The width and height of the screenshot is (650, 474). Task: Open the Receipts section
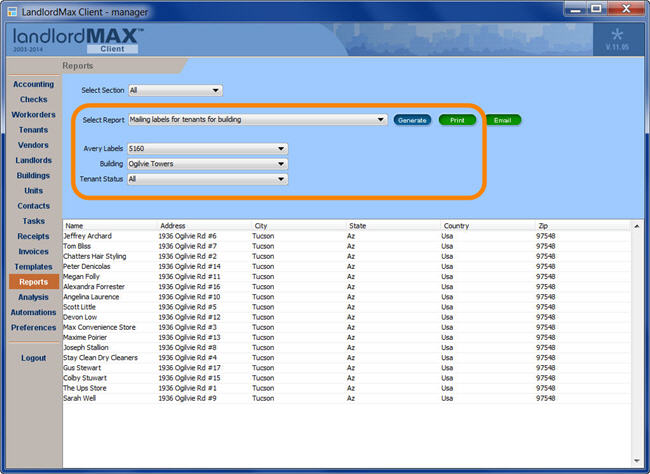point(34,236)
